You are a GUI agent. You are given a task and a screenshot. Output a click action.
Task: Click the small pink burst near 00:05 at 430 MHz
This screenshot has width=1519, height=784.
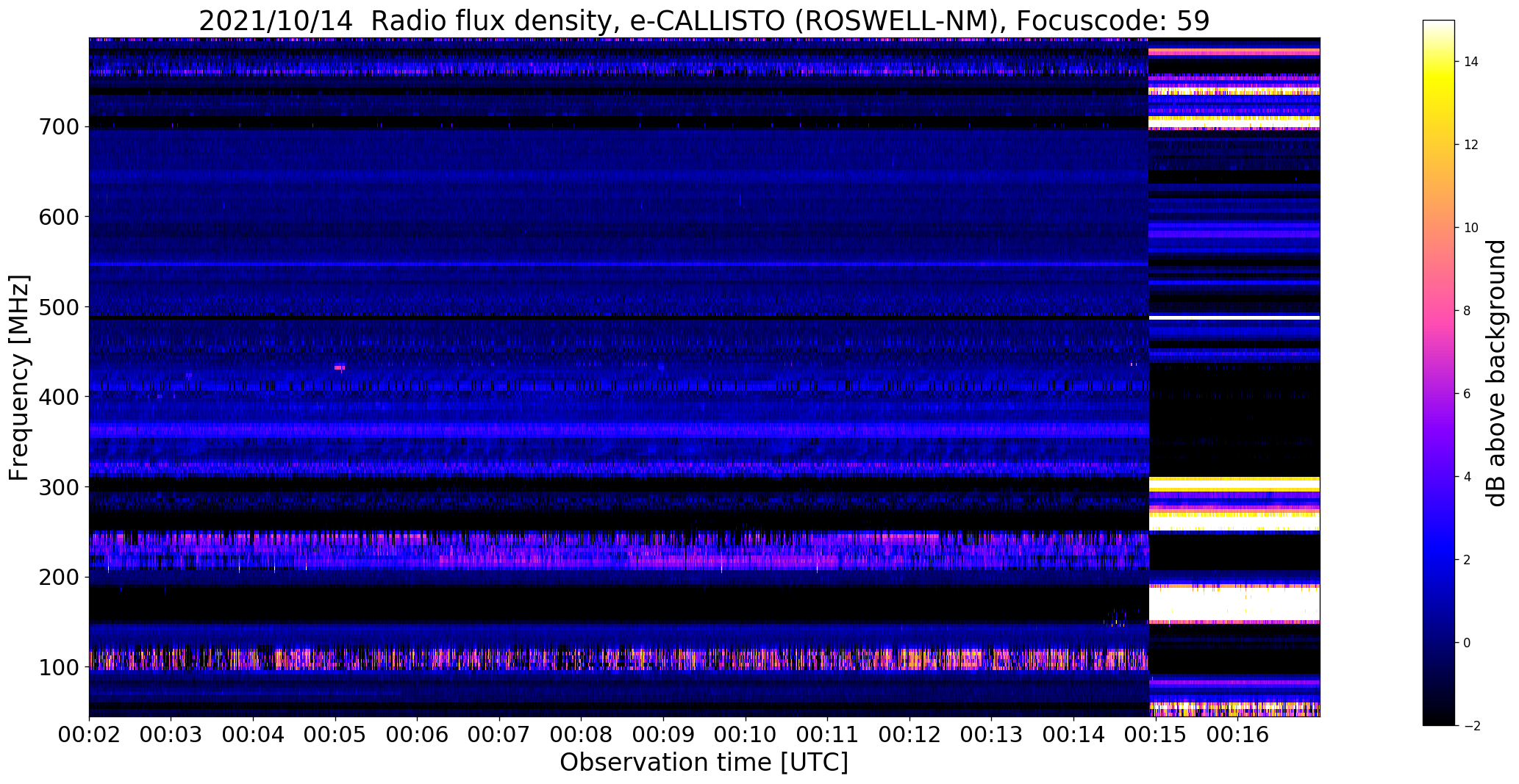coord(340,367)
